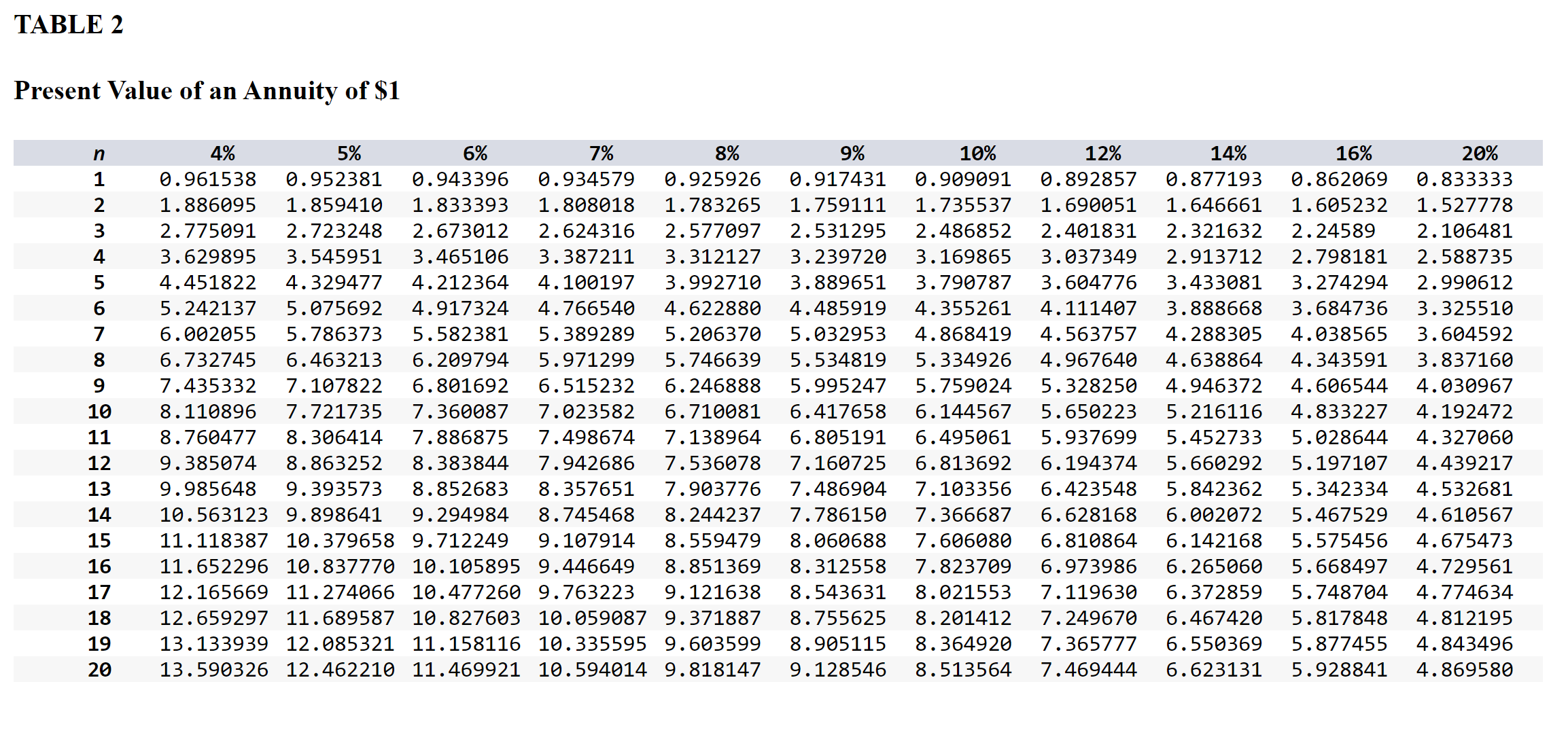1568x735 pixels.
Task: Select the row label 10
Action: click(100, 411)
